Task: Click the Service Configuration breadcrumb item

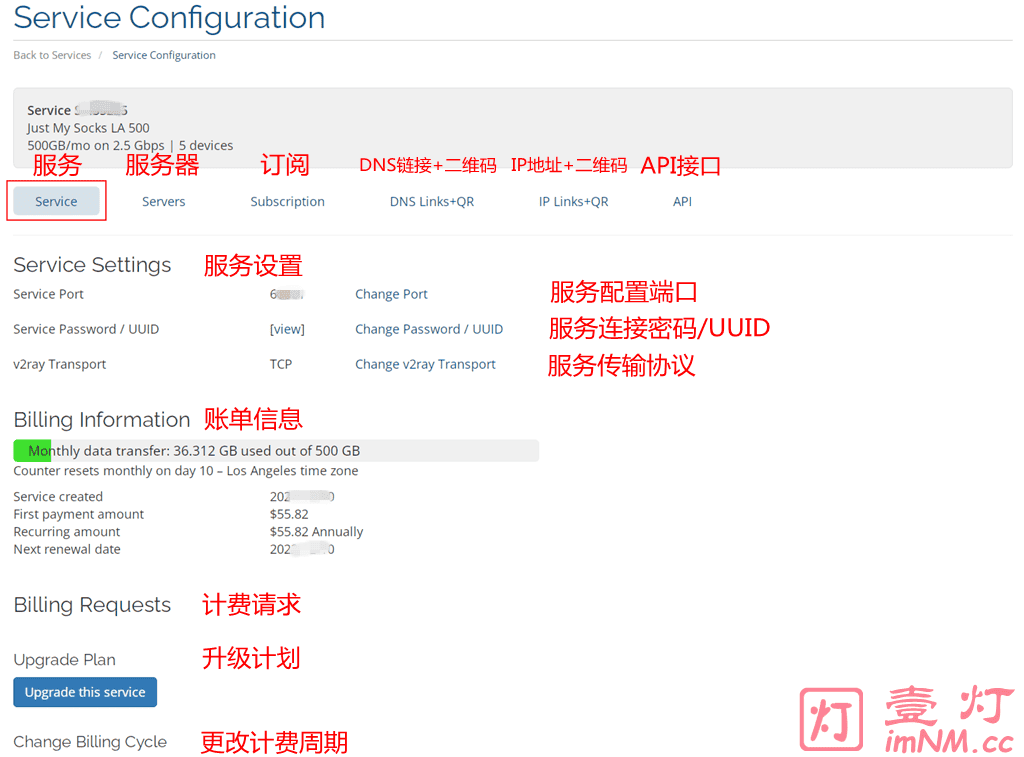Action: click(x=164, y=55)
